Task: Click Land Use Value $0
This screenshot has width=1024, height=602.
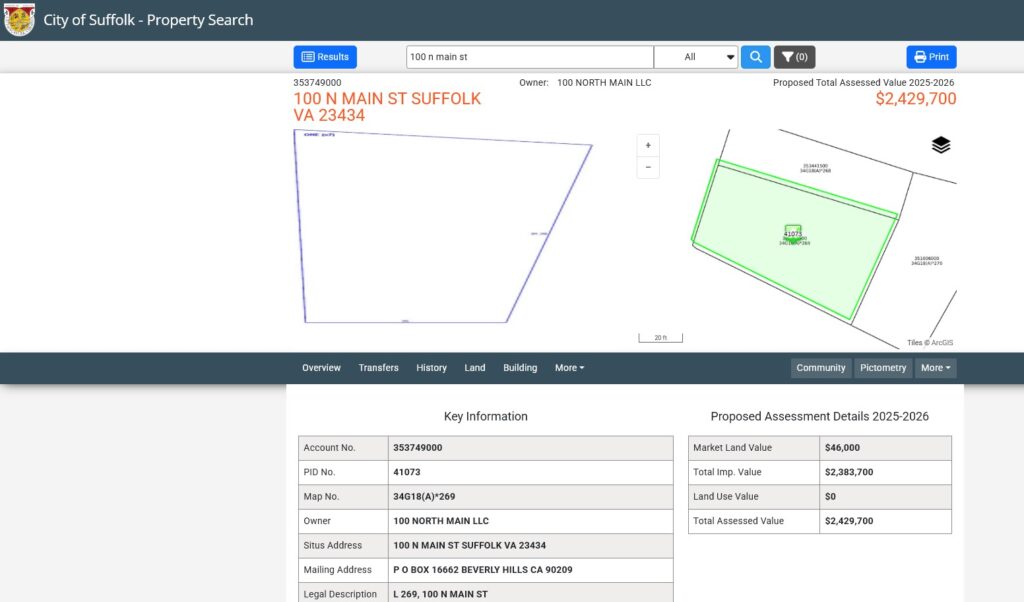Action: click(830, 496)
